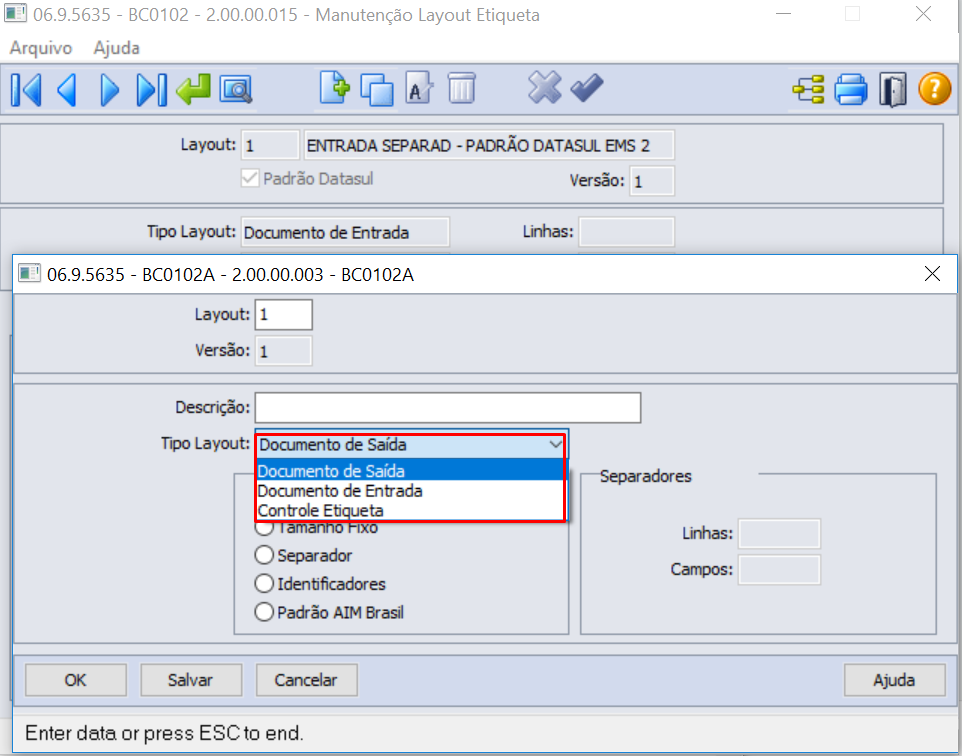
Task: Open the Arquivo menu
Action: 41,48
